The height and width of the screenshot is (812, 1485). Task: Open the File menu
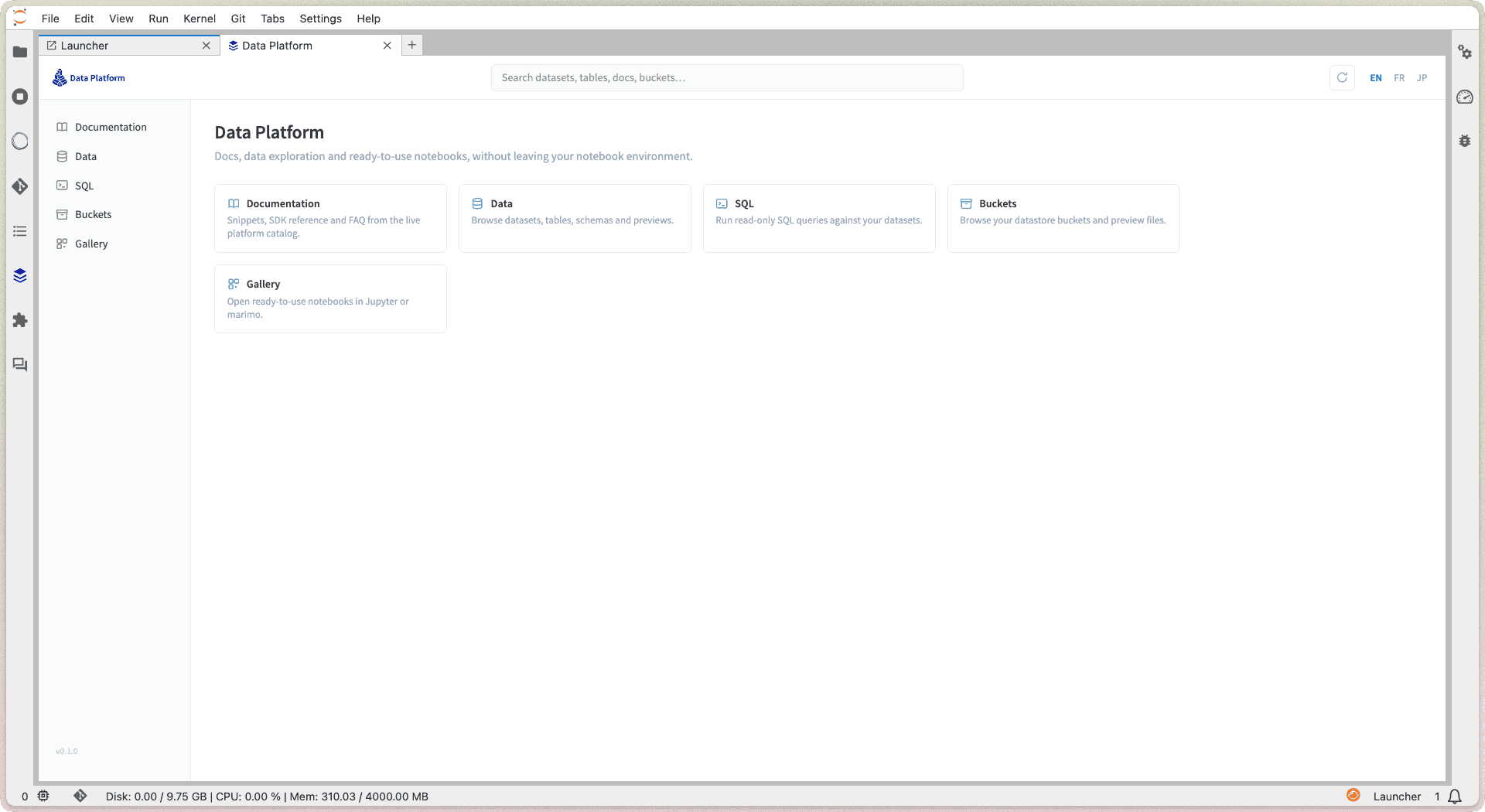pos(50,19)
